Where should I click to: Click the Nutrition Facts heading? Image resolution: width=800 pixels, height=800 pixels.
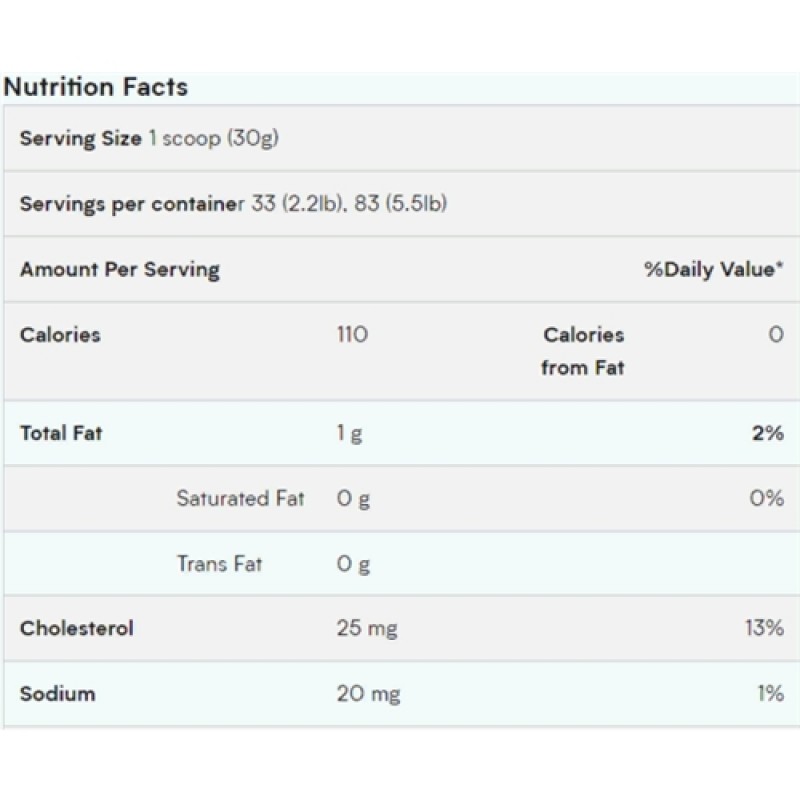[x=95, y=87]
